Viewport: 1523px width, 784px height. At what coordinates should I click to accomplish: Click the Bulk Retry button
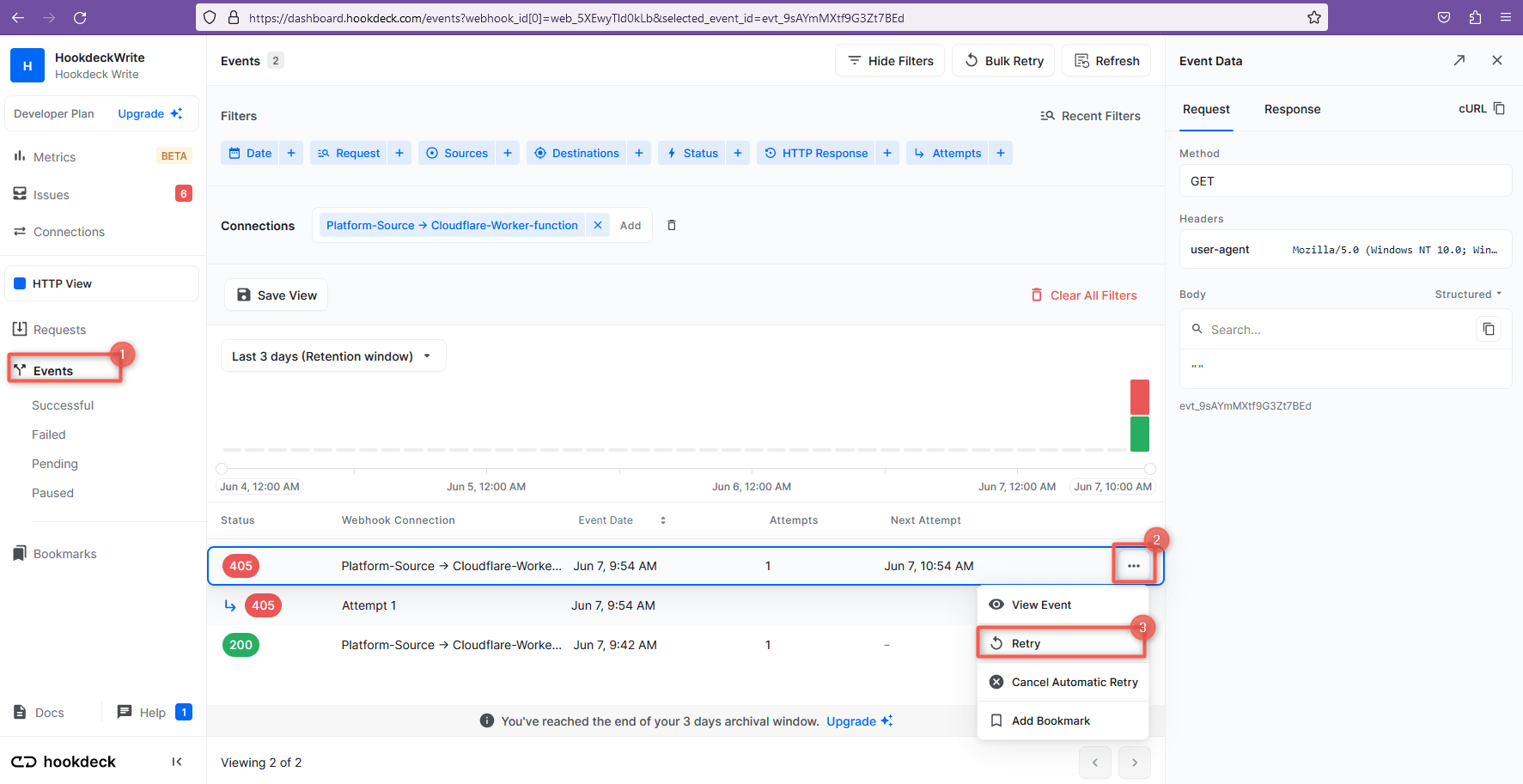1002,60
